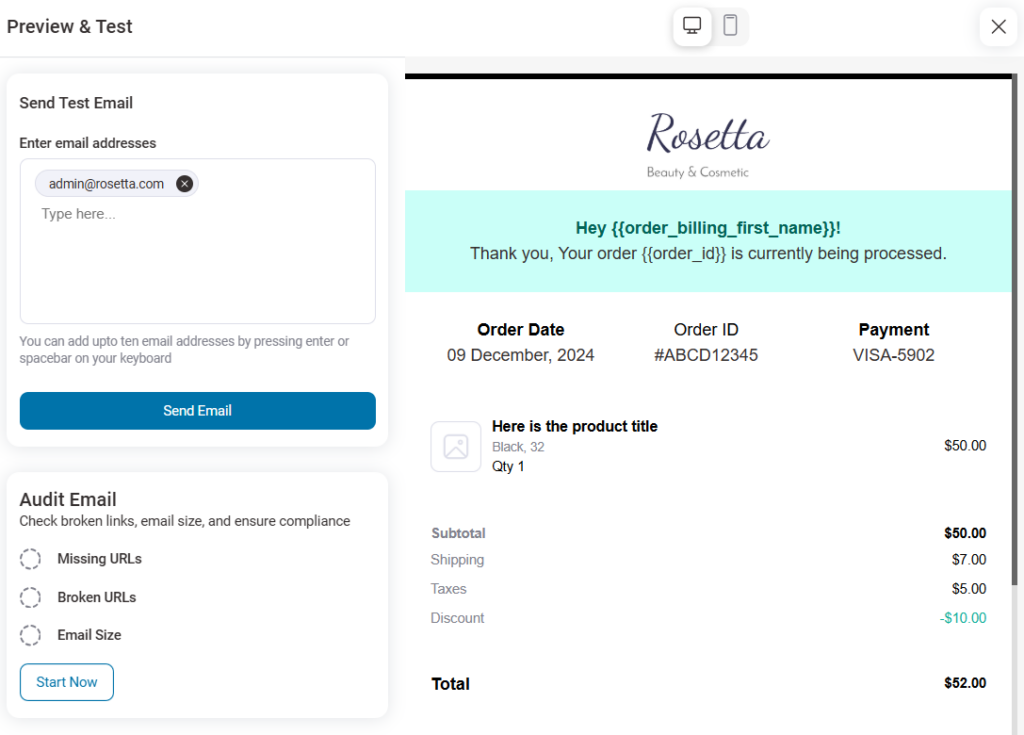Select the Broken URLs audit item label

coord(96,597)
